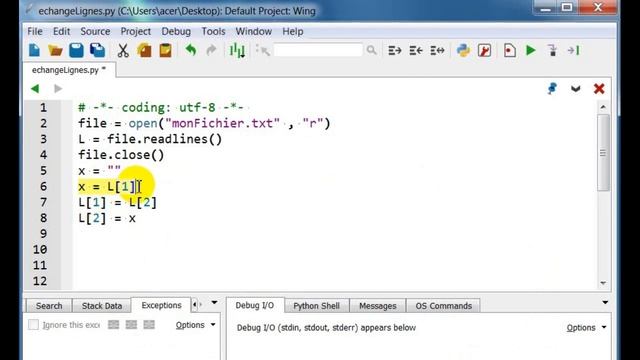Screen dimensions: 640x360
Task: Click the grey step-into debug icon
Action: point(552,51)
